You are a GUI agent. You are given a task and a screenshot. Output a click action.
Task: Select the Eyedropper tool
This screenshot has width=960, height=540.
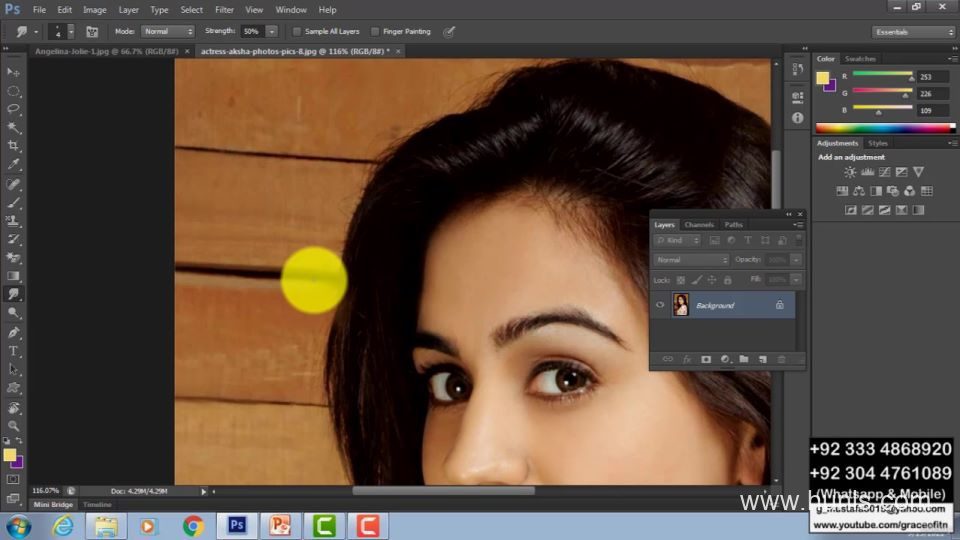click(x=13, y=164)
